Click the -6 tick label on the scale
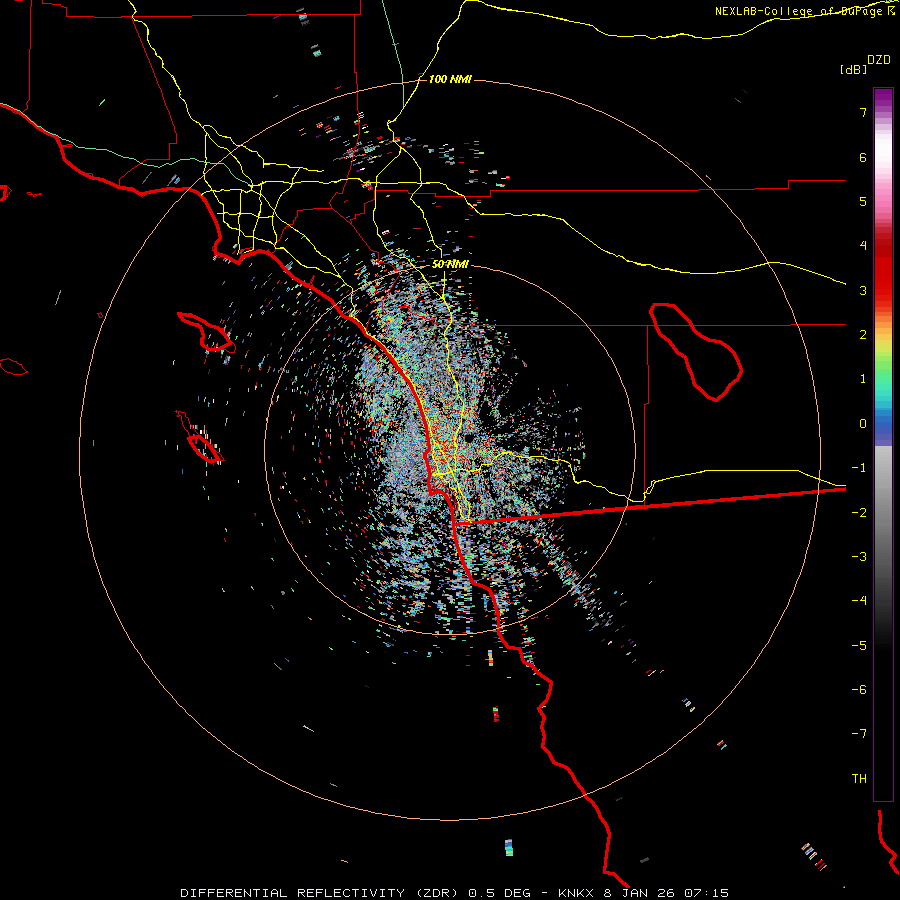Viewport: 900px width, 900px height. (x=859, y=690)
